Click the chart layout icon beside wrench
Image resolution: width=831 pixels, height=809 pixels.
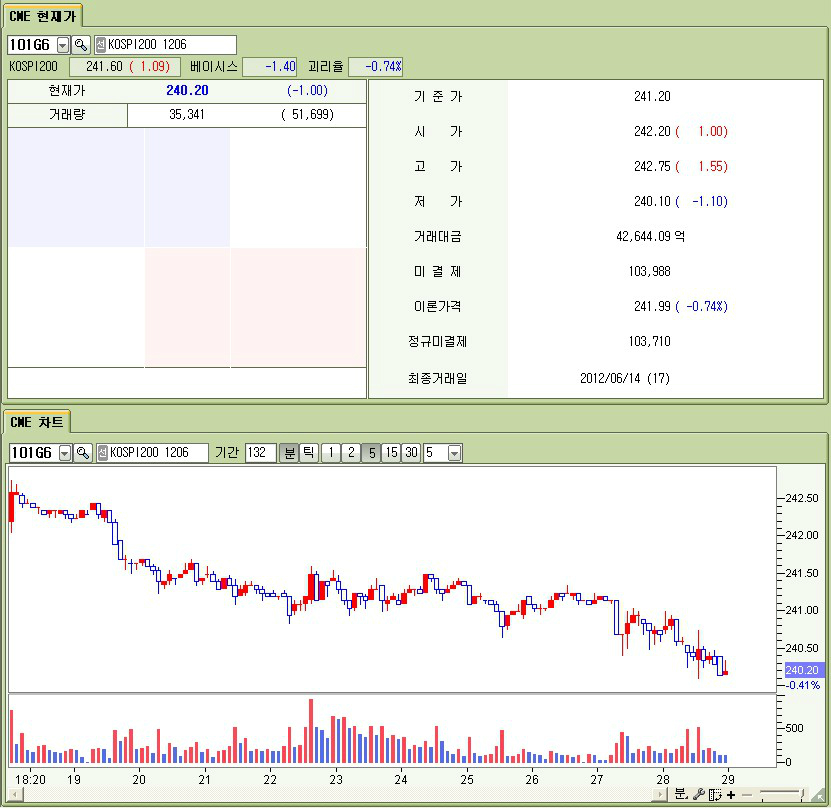click(x=715, y=794)
